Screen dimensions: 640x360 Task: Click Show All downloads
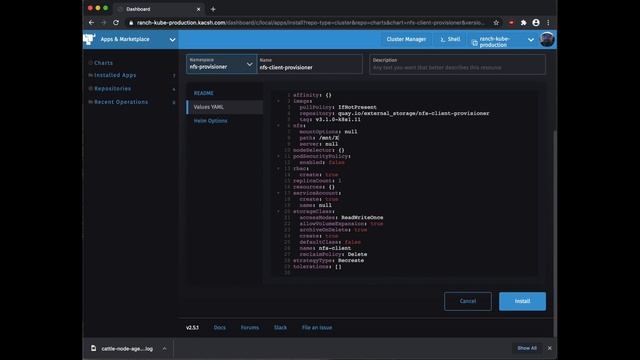pyautogui.click(x=527, y=348)
